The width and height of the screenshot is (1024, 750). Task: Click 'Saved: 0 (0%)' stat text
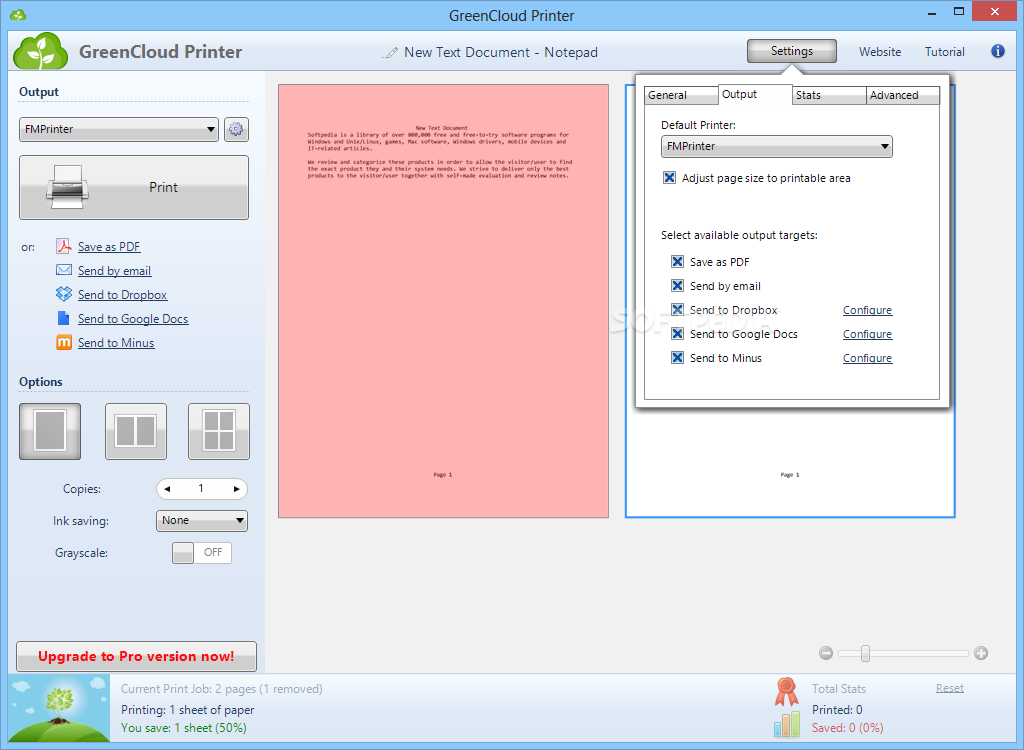[x=847, y=728]
